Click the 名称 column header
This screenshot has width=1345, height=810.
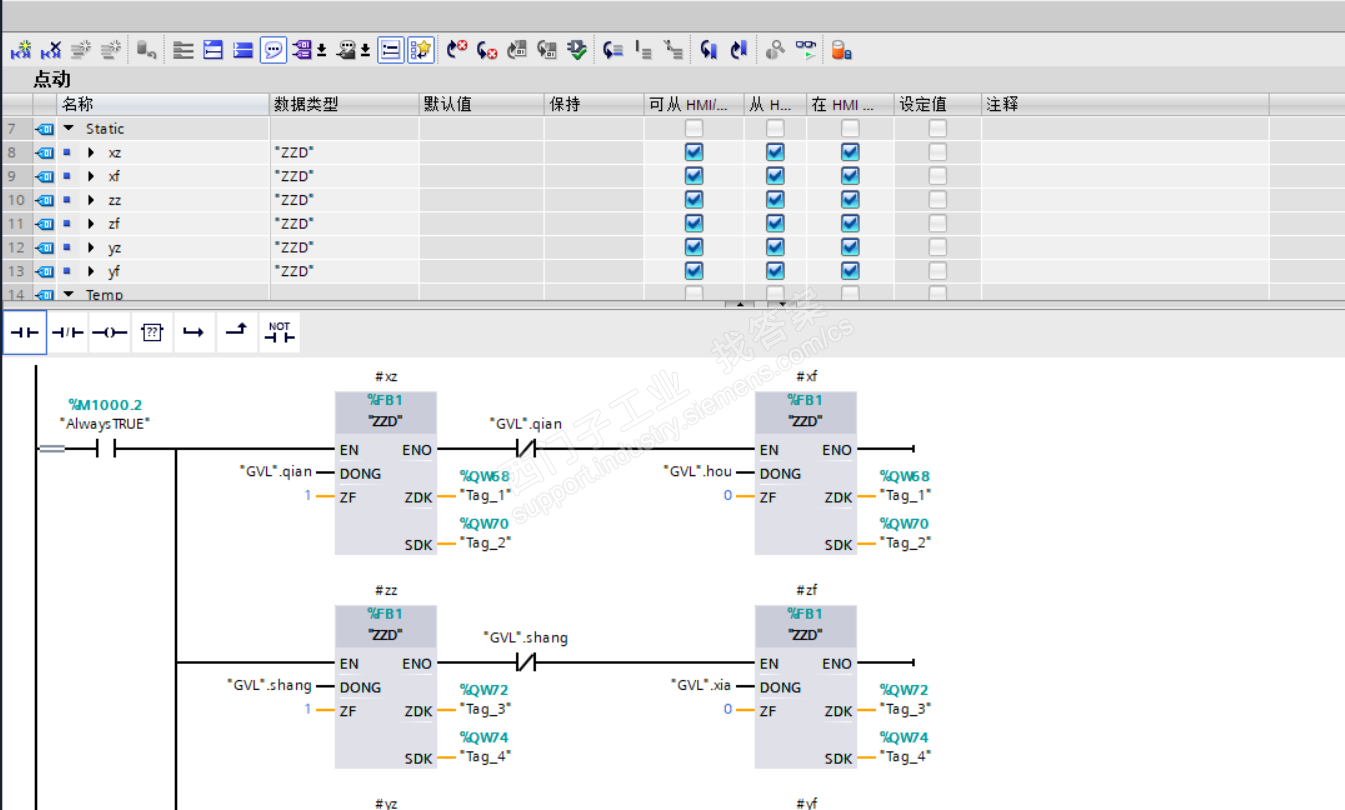164,104
